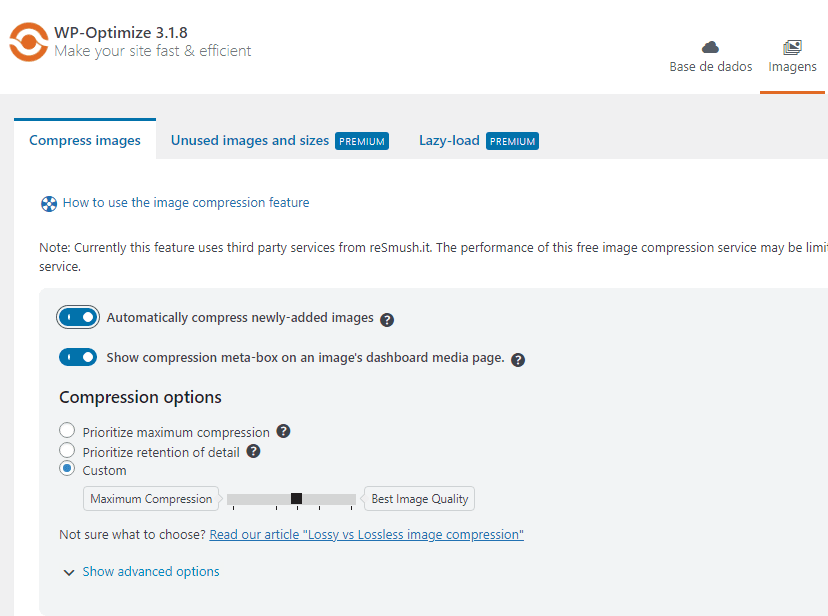Click the Best Image Quality label

[420, 499]
